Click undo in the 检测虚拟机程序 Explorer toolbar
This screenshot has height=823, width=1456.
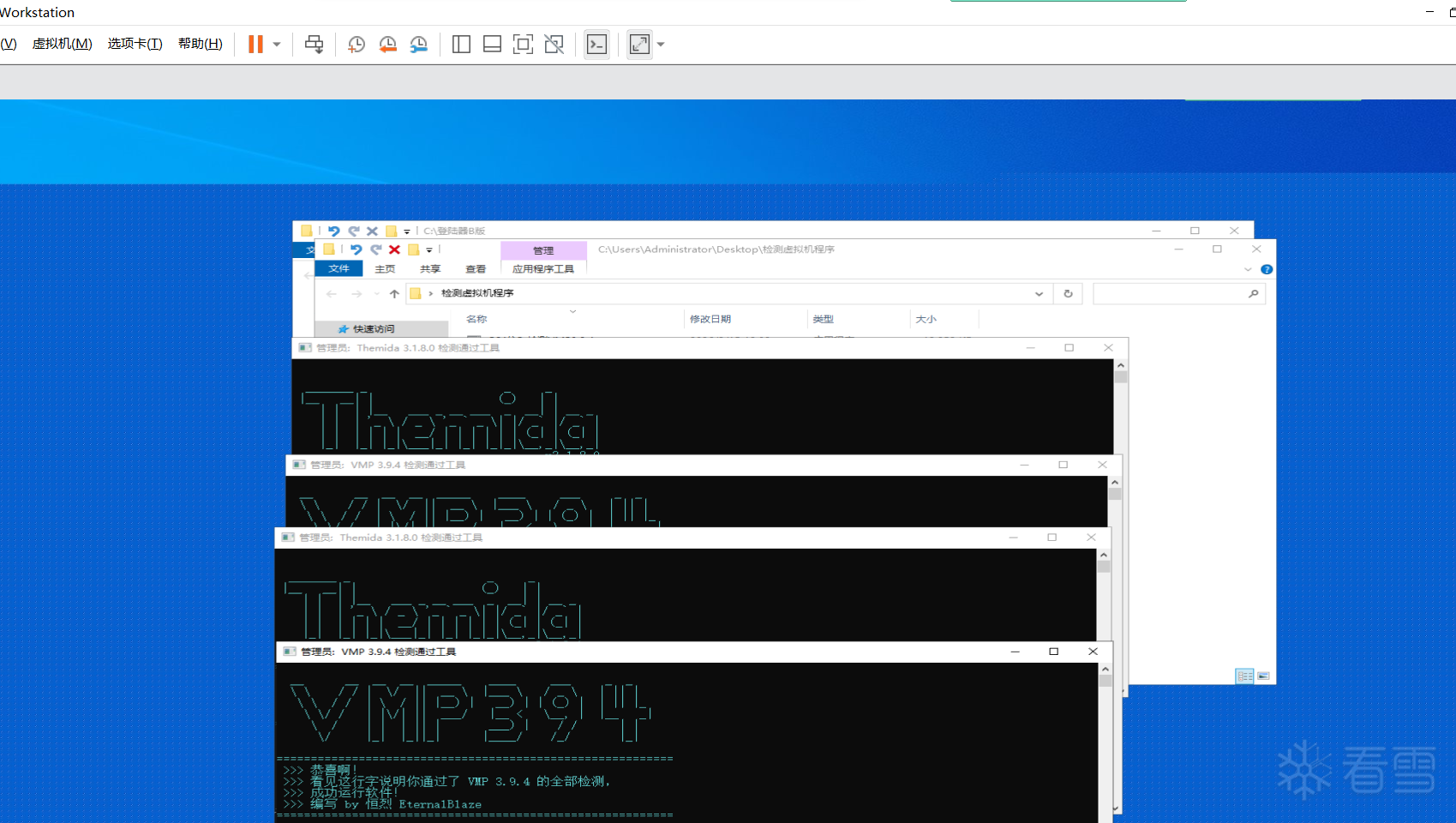[x=357, y=249]
